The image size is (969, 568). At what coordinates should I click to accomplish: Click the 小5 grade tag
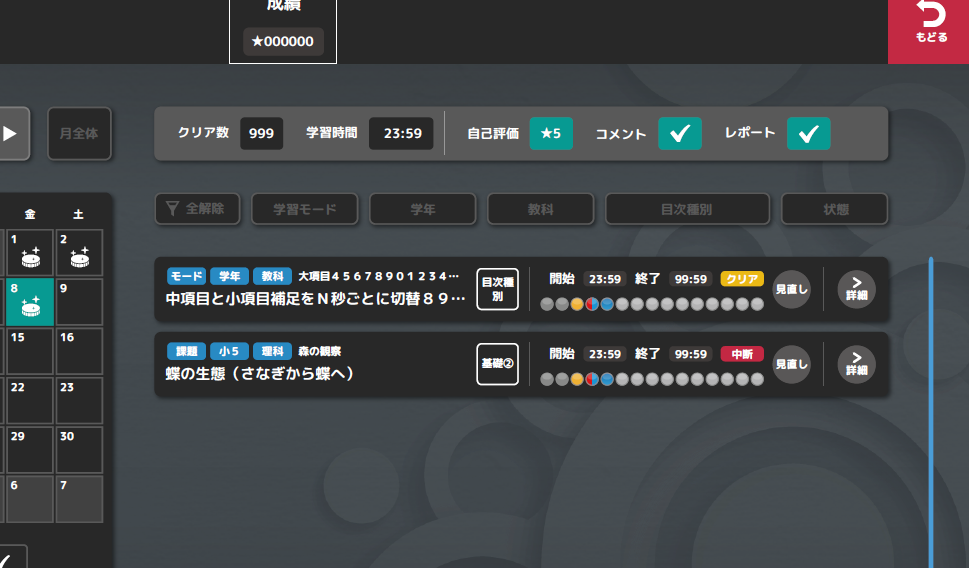point(229,351)
